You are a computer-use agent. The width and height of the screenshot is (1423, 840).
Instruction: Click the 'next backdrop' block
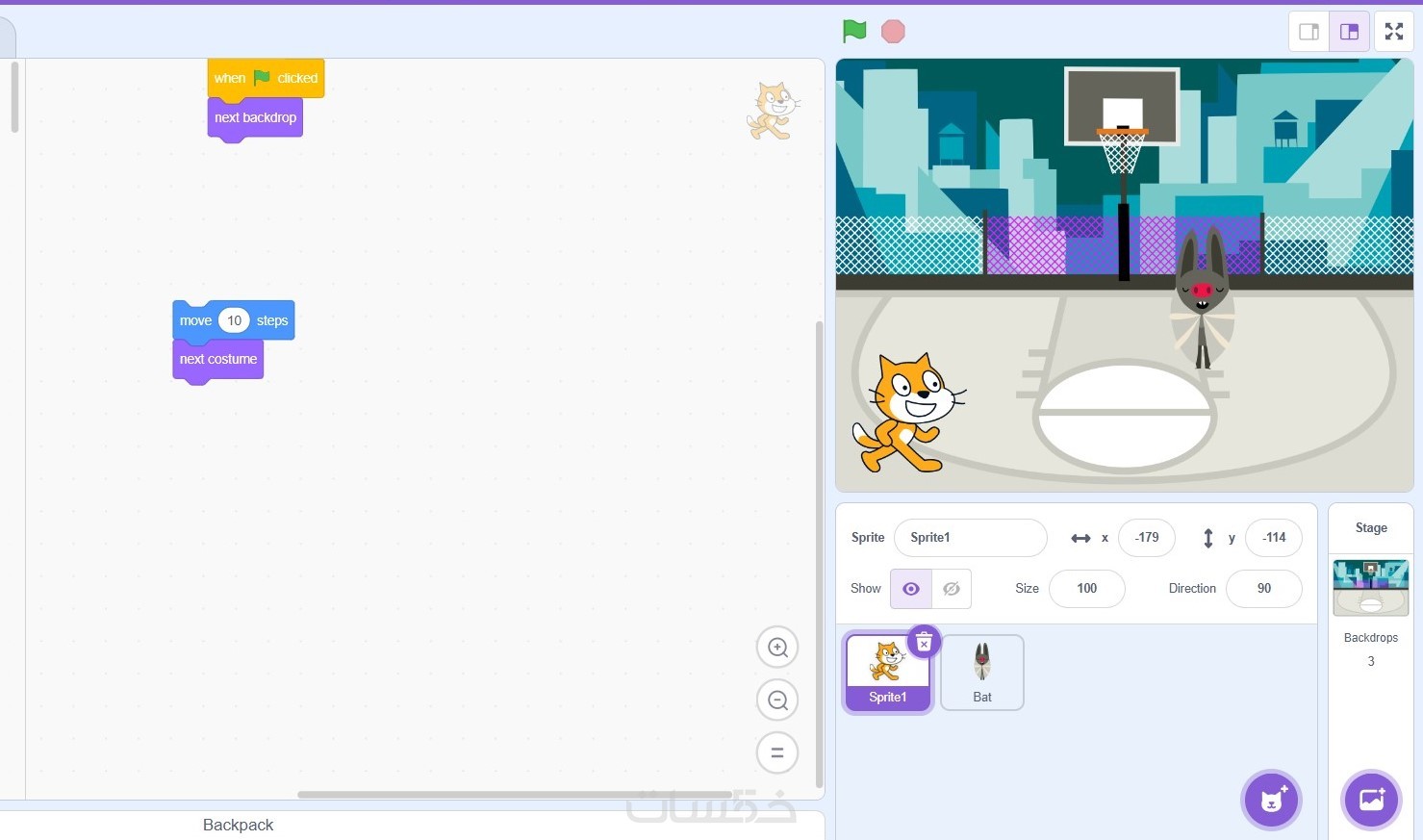[255, 118]
